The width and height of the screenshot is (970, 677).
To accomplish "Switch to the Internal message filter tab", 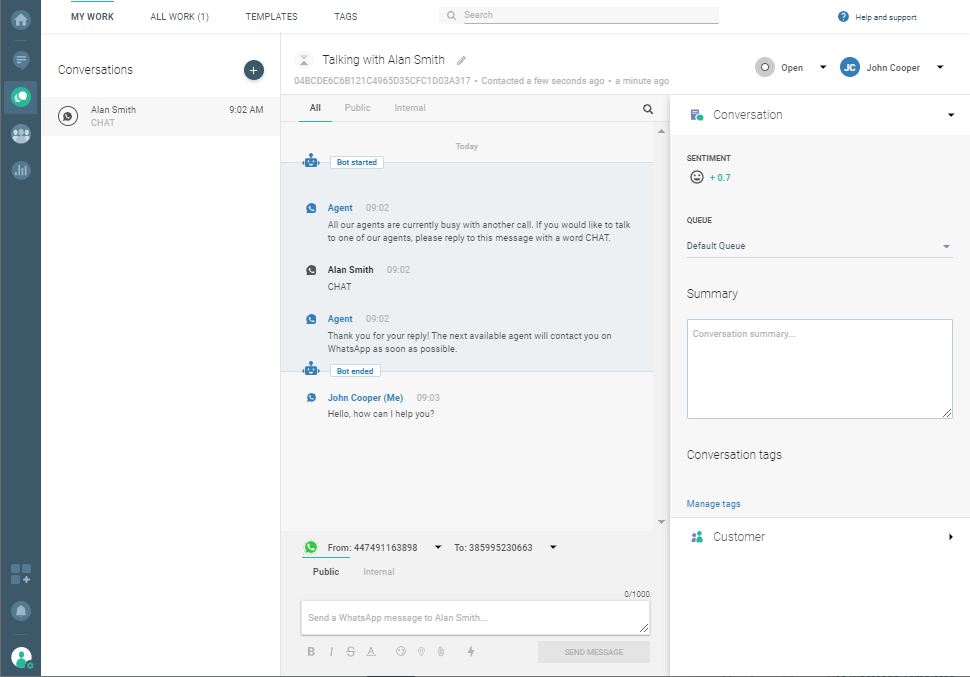I will (x=410, y=108).
